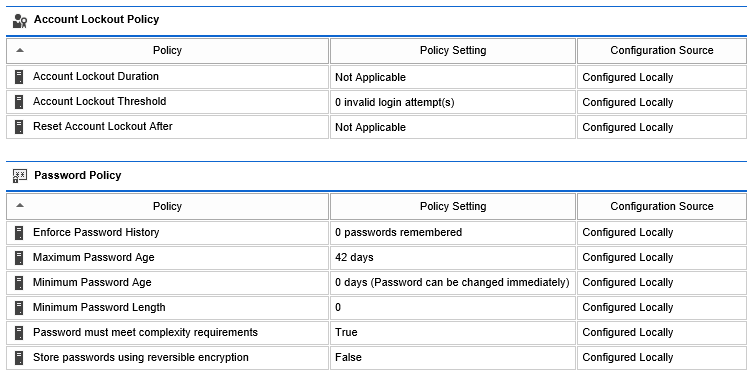
Task: Toggle sort arrow in Password Policy table
Action: coord(20,205)
